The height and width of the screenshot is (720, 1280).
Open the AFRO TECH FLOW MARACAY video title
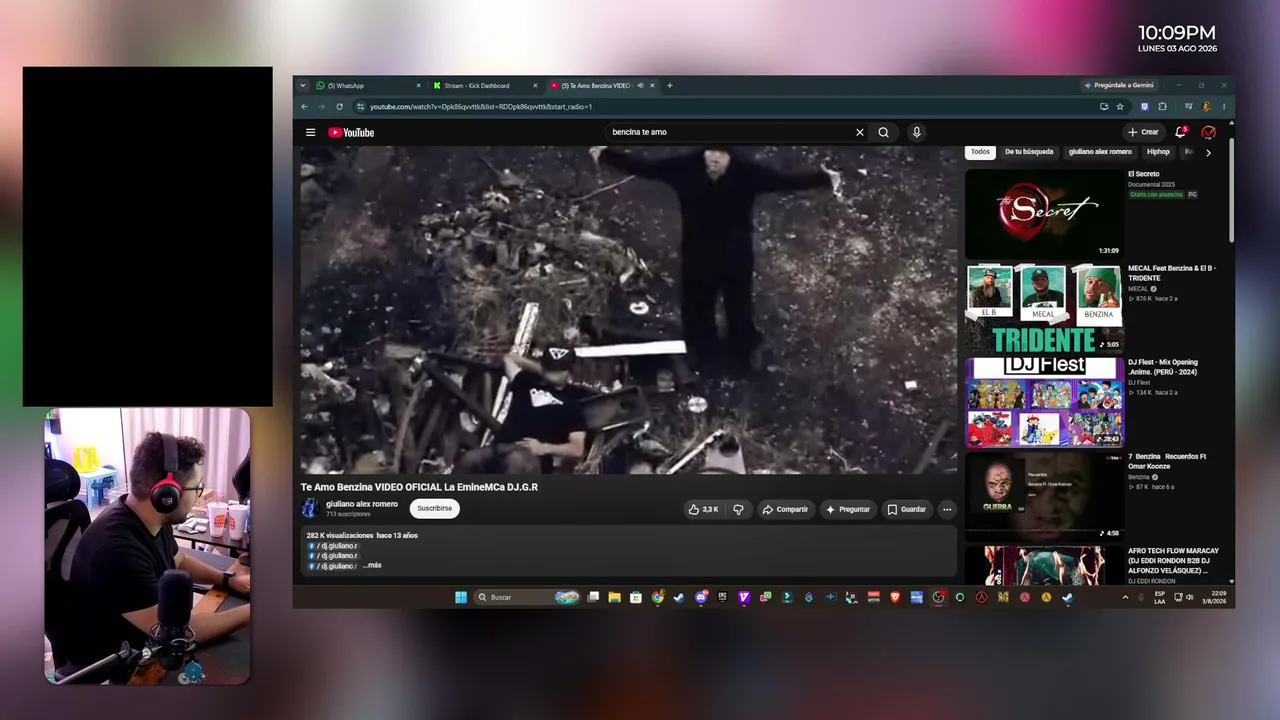[x=1173, y=561]
